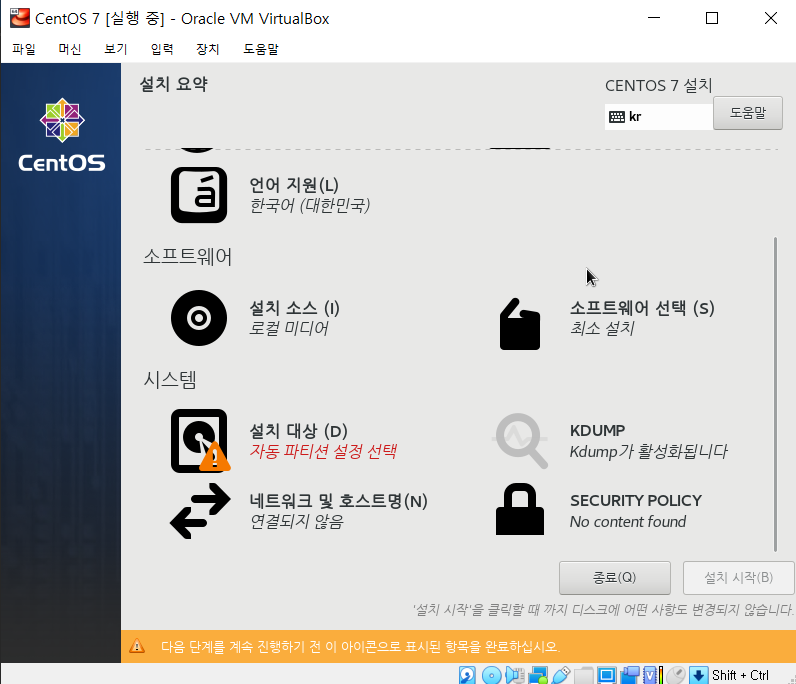The height and width of the screenshot is (684, 796).
Task: Click the network adapter indicator in status bar
Action: 538,675
